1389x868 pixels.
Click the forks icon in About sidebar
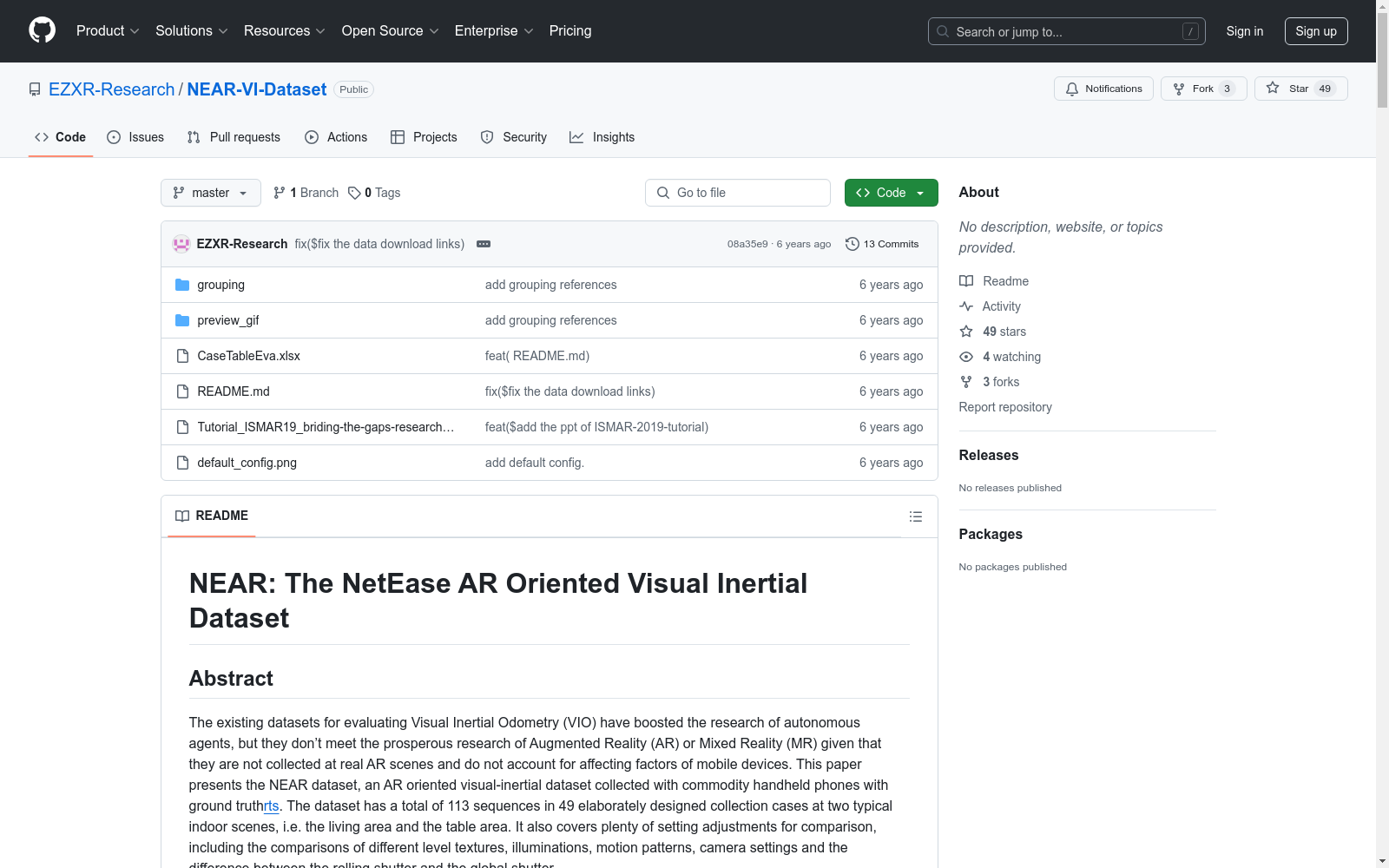point(966,382)
